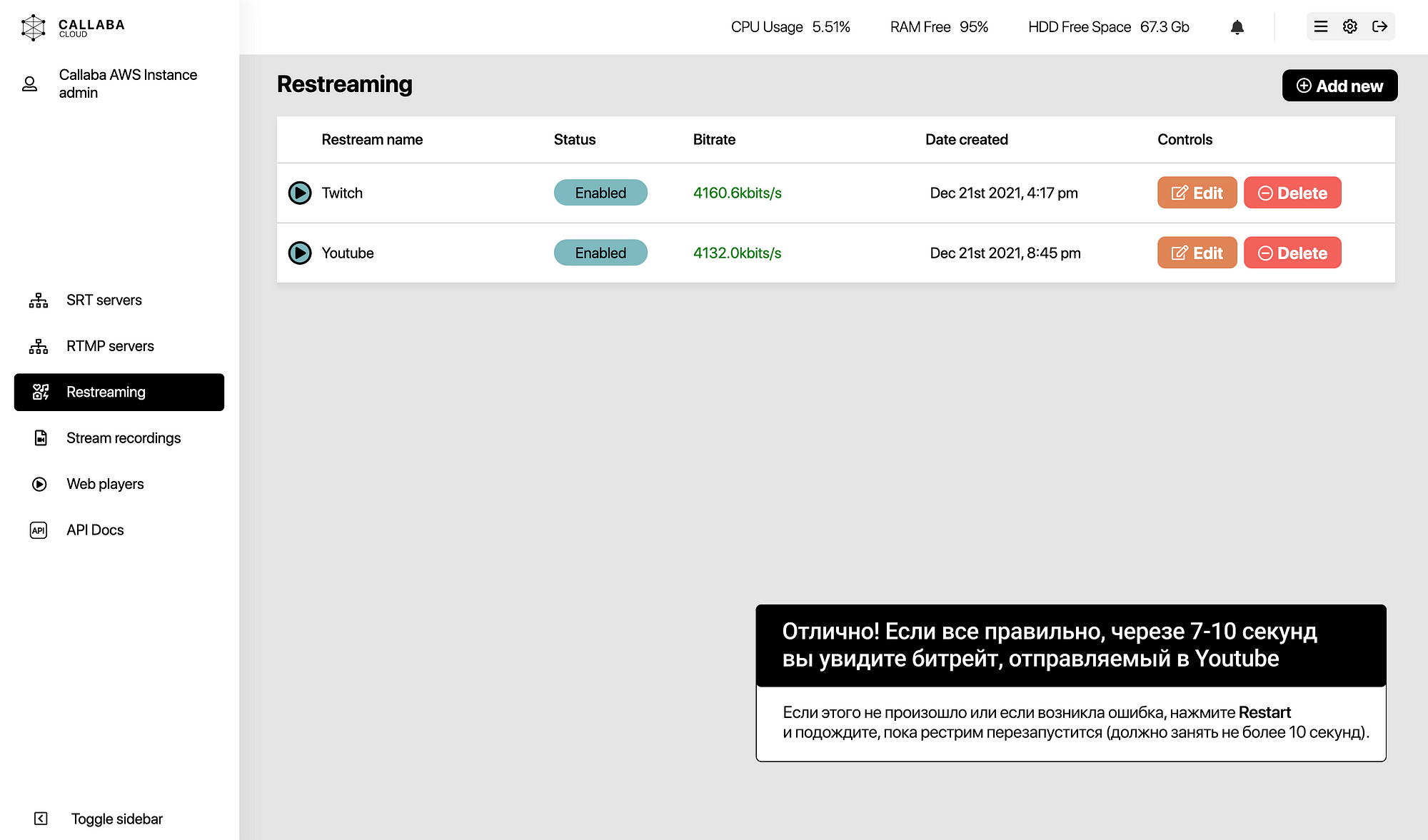
Task: Click the RAM Free 95% indicator
Action: pos(939,27)
